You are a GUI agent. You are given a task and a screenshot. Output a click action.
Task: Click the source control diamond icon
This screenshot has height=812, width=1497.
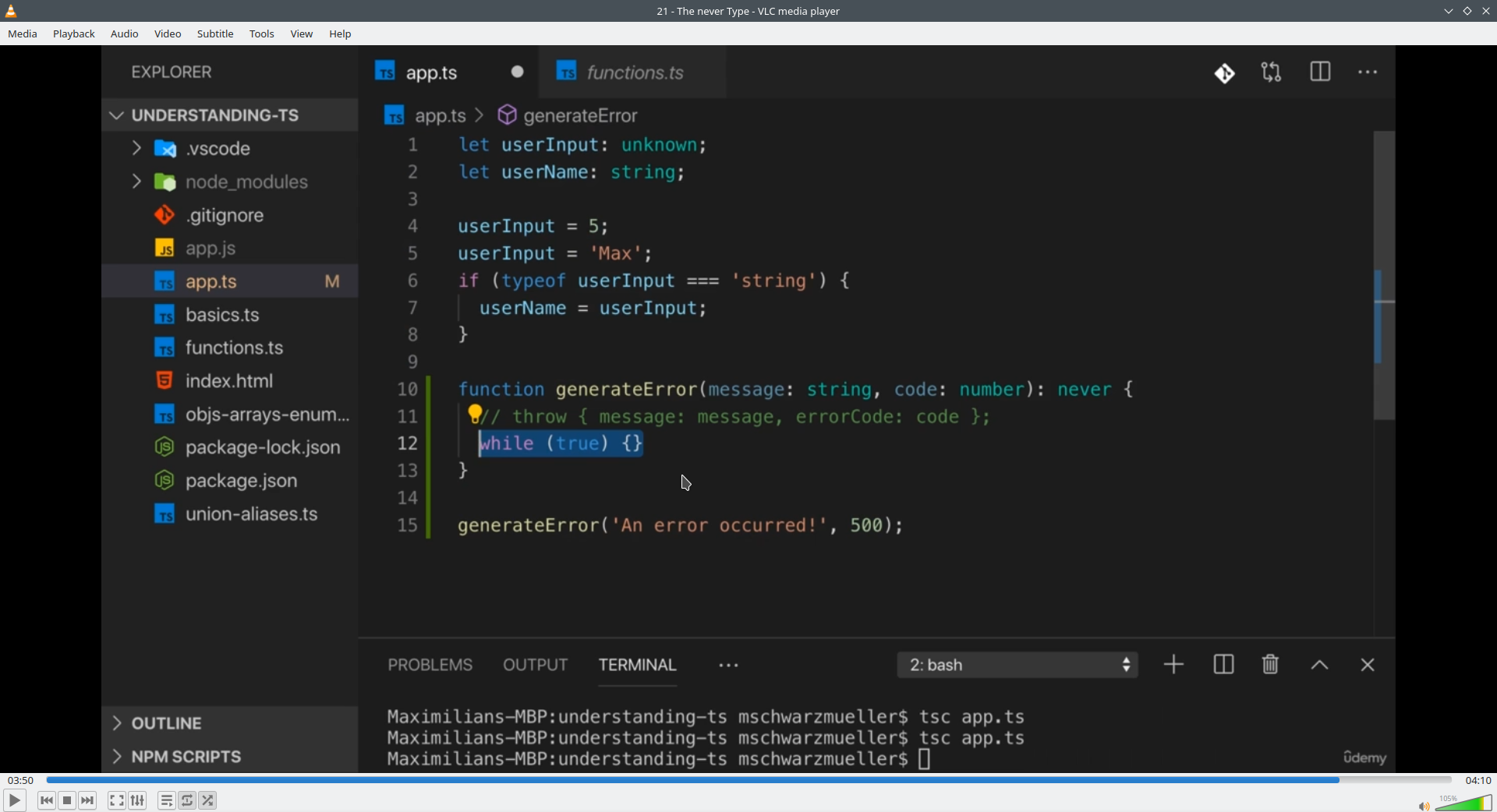pos(1225,73)
